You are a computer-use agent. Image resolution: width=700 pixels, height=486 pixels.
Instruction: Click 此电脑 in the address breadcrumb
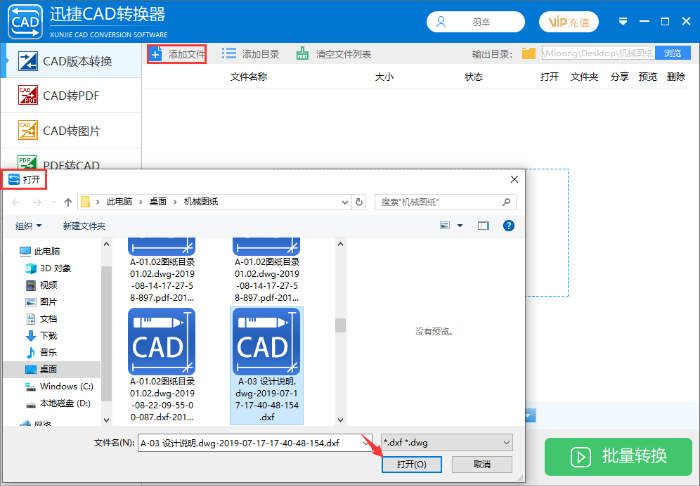pyautogui.click(x=119, y=202)
